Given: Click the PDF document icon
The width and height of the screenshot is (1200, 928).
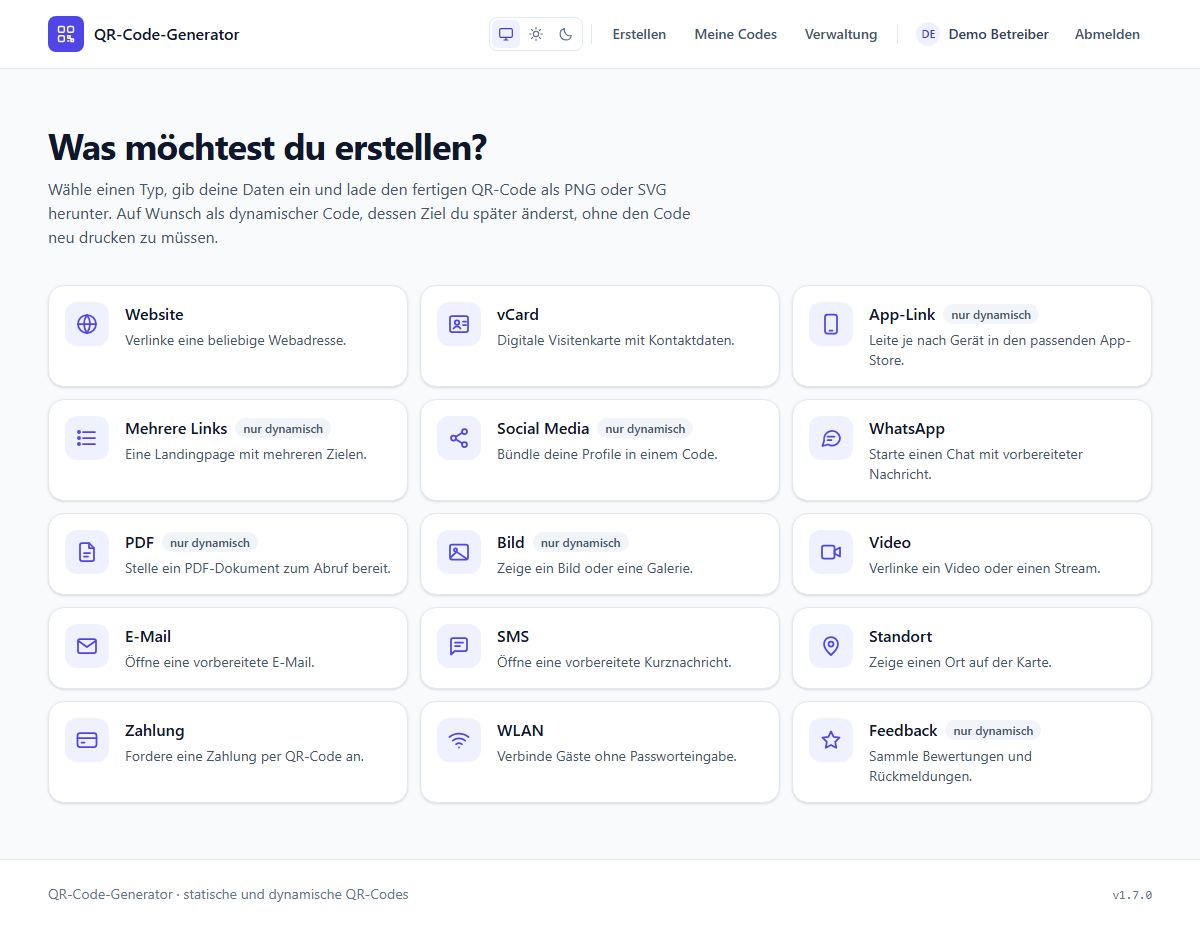Looking at the screenshot, I should [x=87, y=552].
